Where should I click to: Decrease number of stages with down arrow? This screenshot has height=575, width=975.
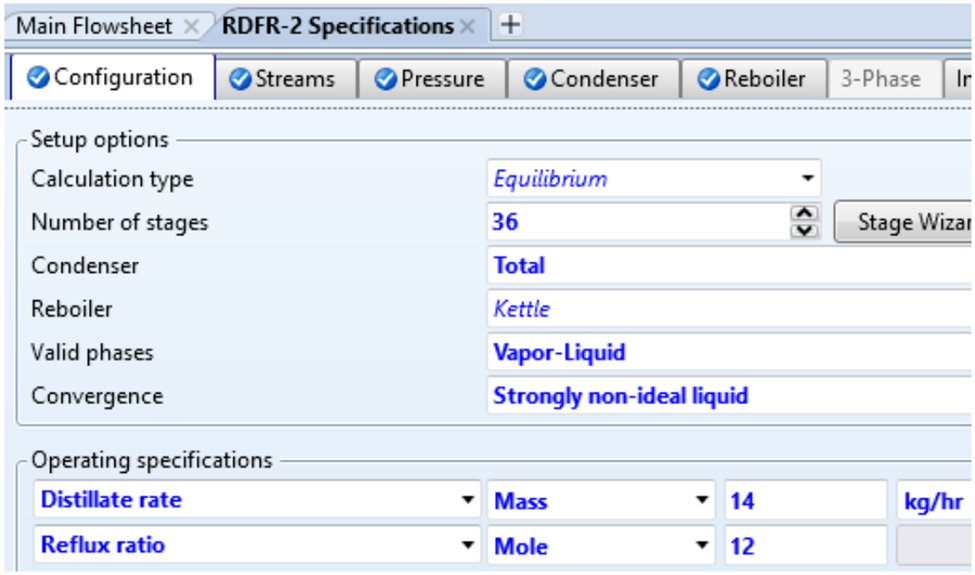click(x=804, y=230)
